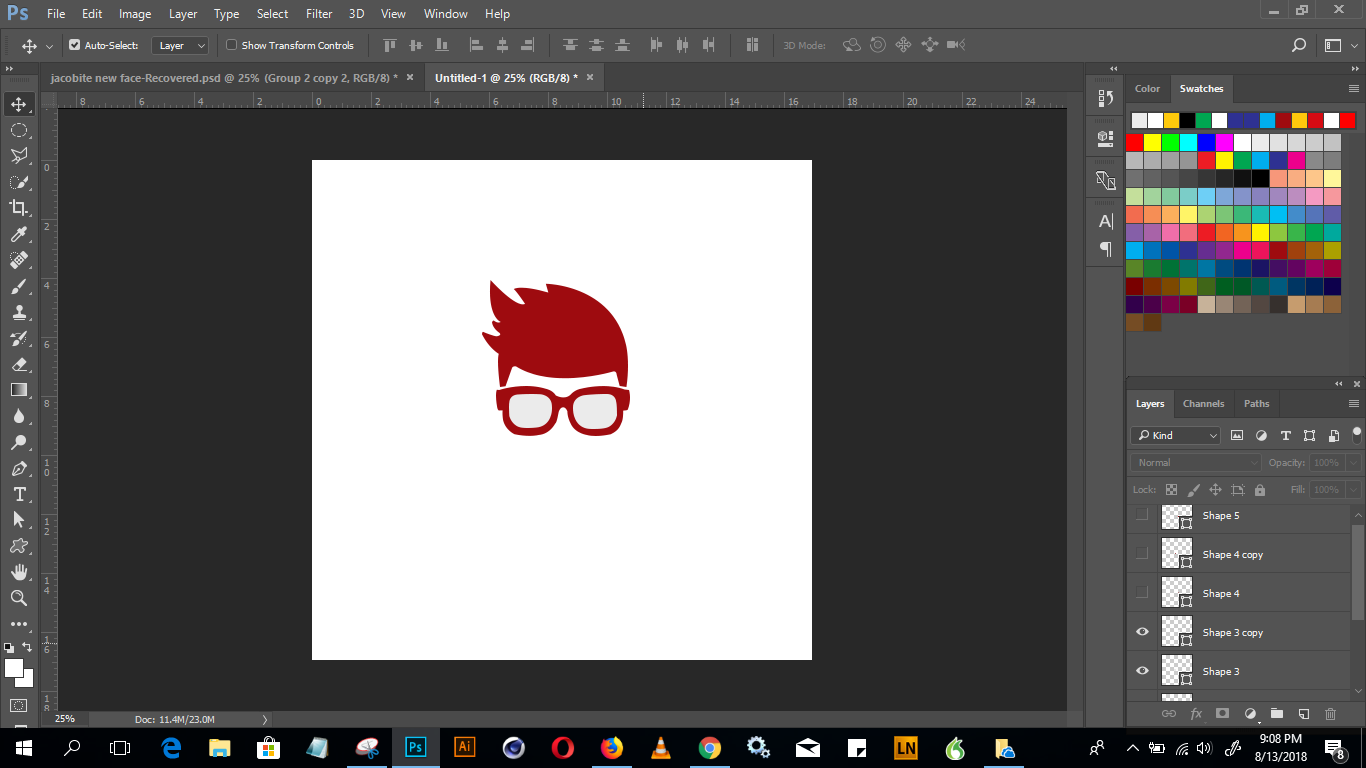Switch to jacobite new face-Recovered.psd tab

click(x=224, y=77)
